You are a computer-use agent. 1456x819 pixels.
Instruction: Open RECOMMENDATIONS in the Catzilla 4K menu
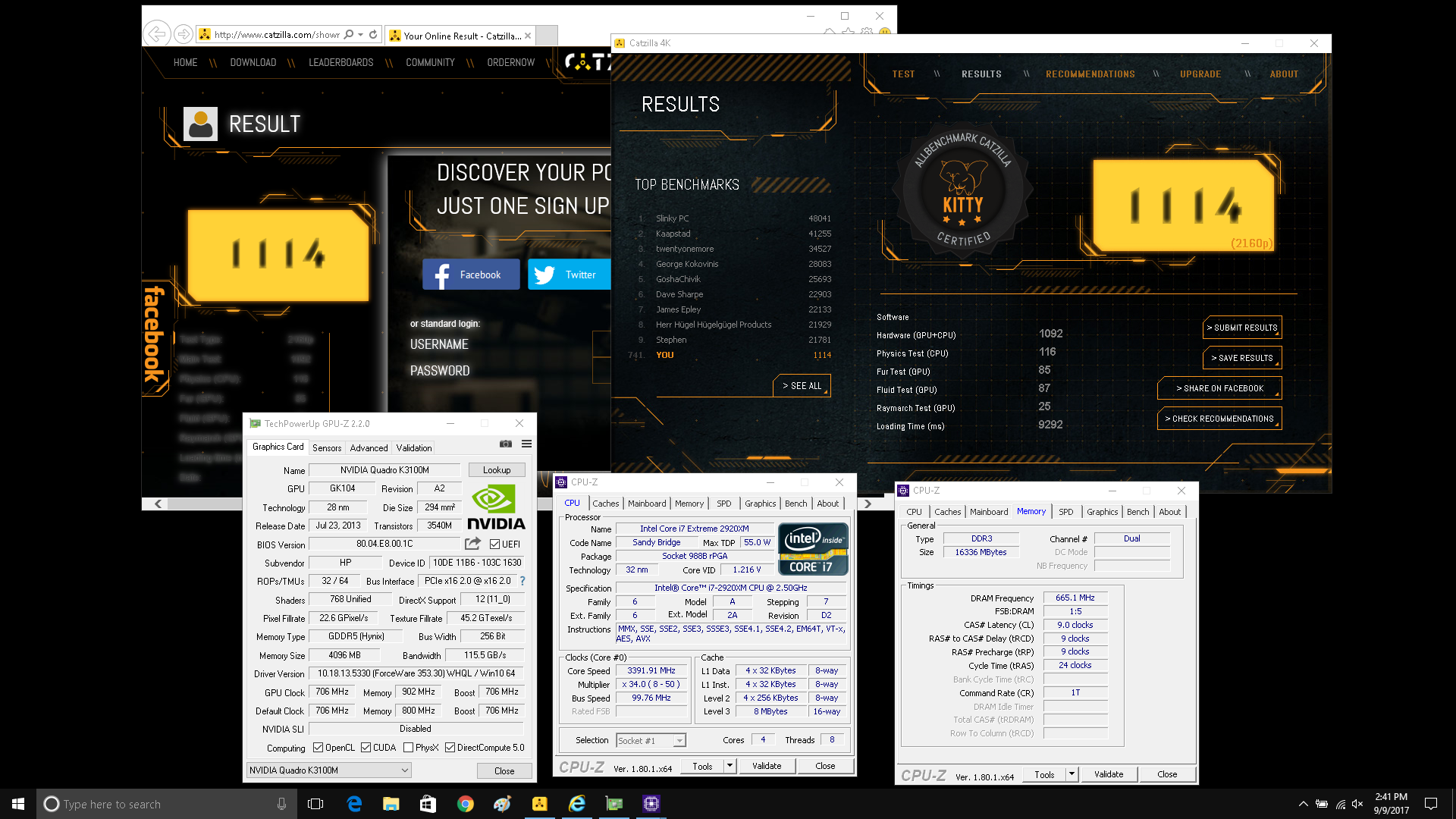(x=1090, y=74)
